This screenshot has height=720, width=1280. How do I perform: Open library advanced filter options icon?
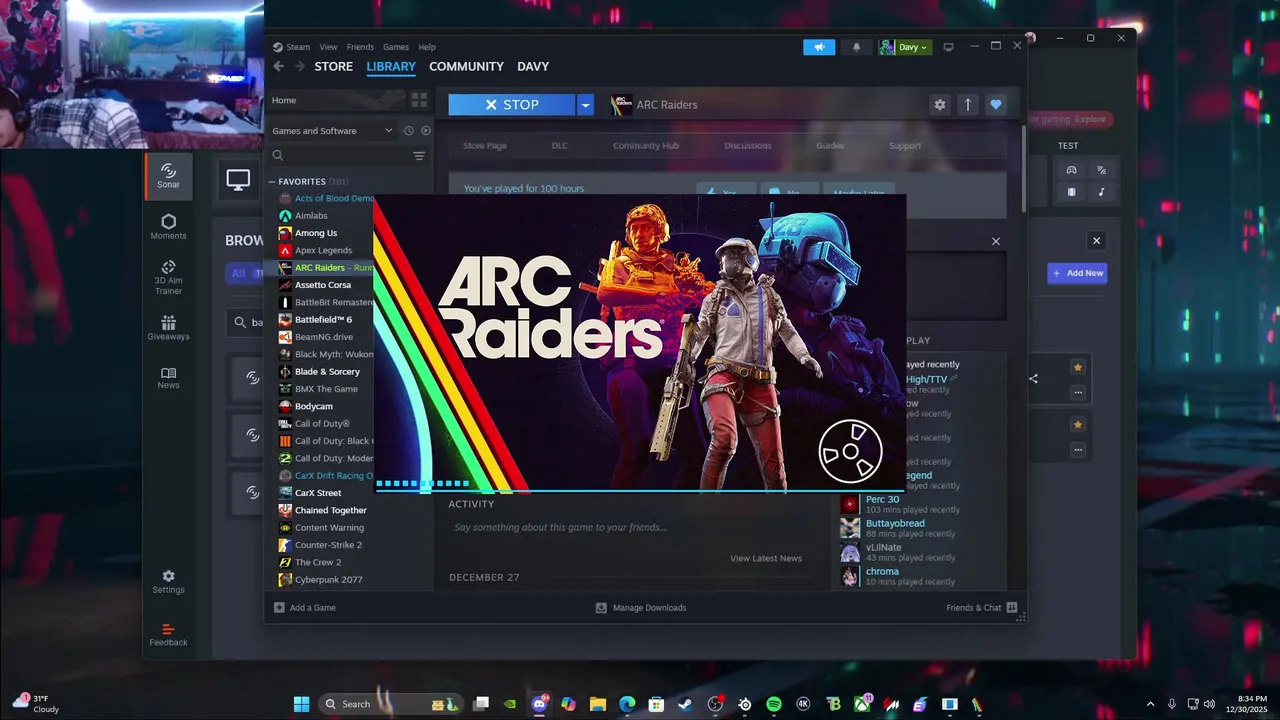[x=419, y=156]
